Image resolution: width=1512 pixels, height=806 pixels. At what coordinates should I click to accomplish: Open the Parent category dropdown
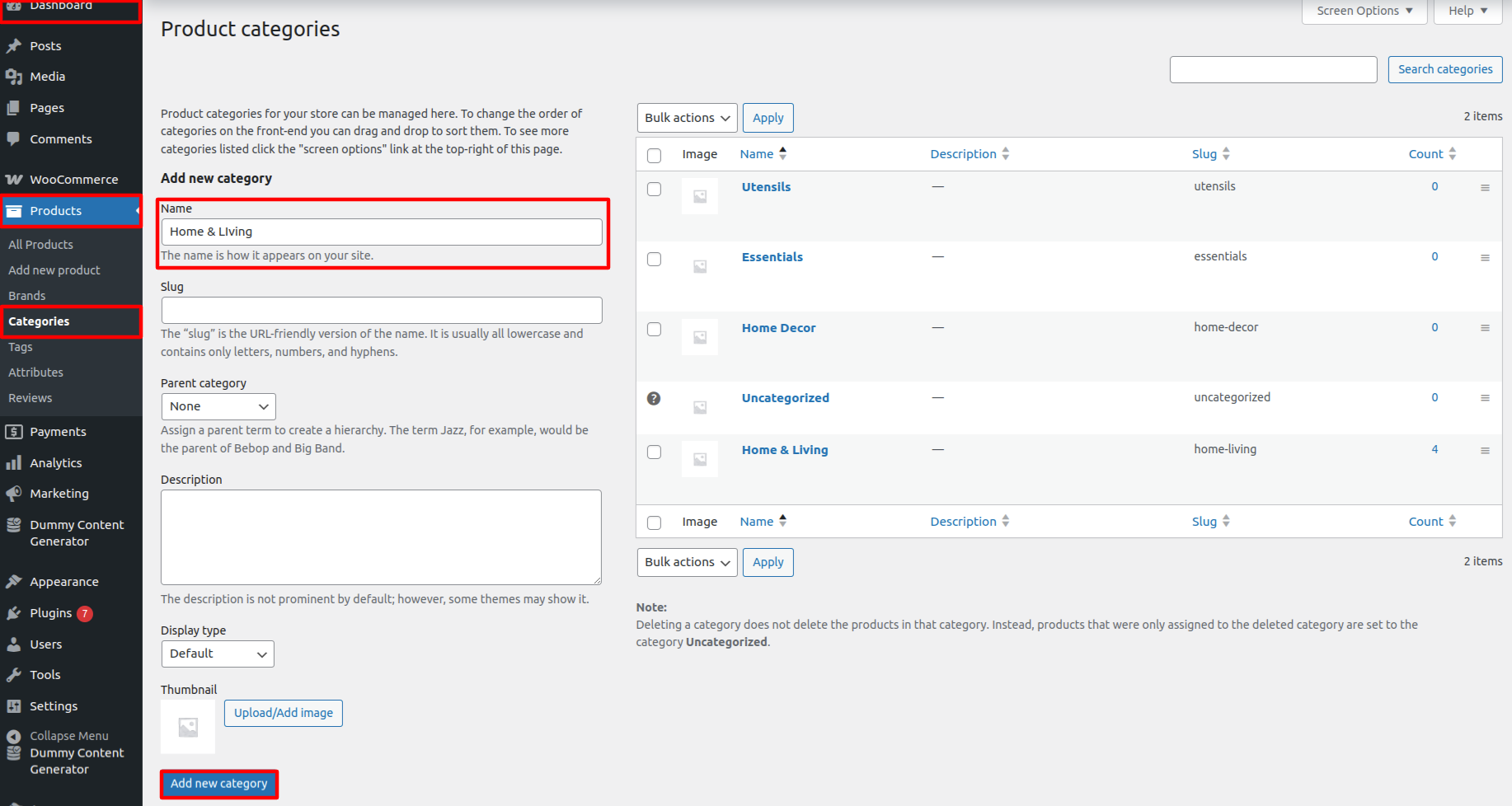click(x=218, y=407)
